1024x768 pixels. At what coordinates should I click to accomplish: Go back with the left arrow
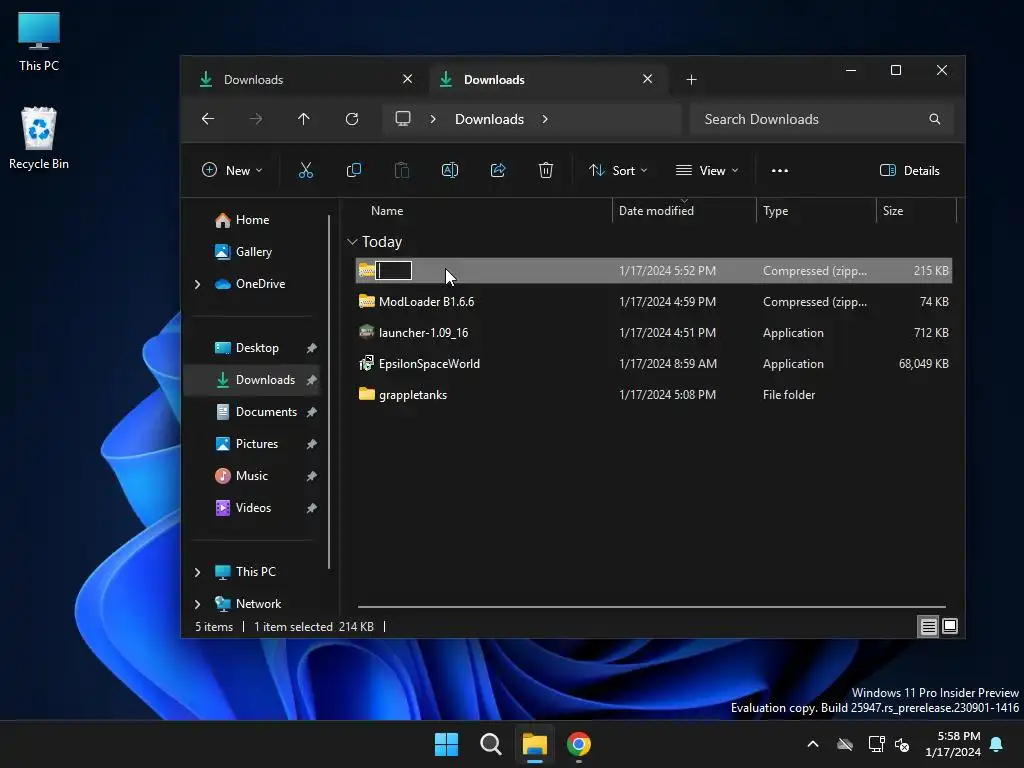(208, 119)
